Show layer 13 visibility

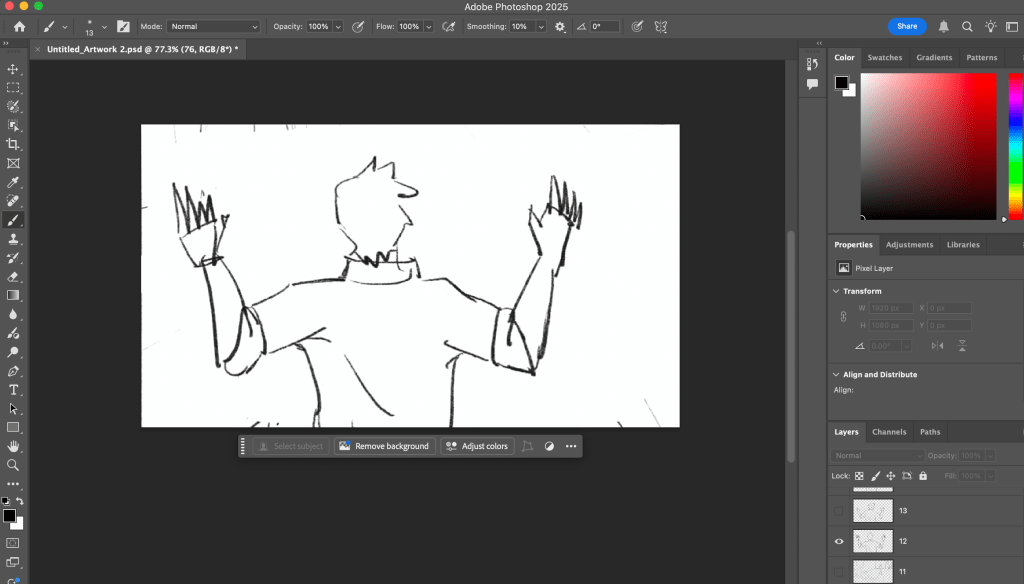(x=839, y=511)
